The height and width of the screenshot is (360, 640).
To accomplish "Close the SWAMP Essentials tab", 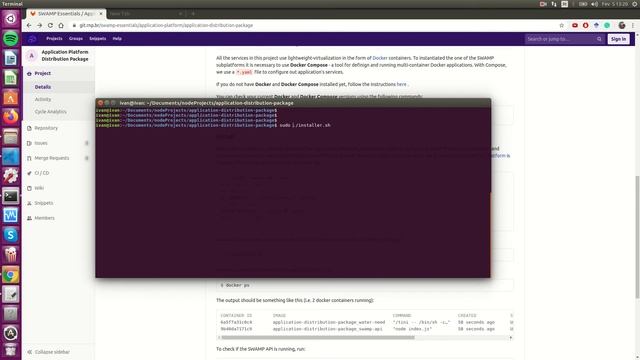I will tap(101, 13).
